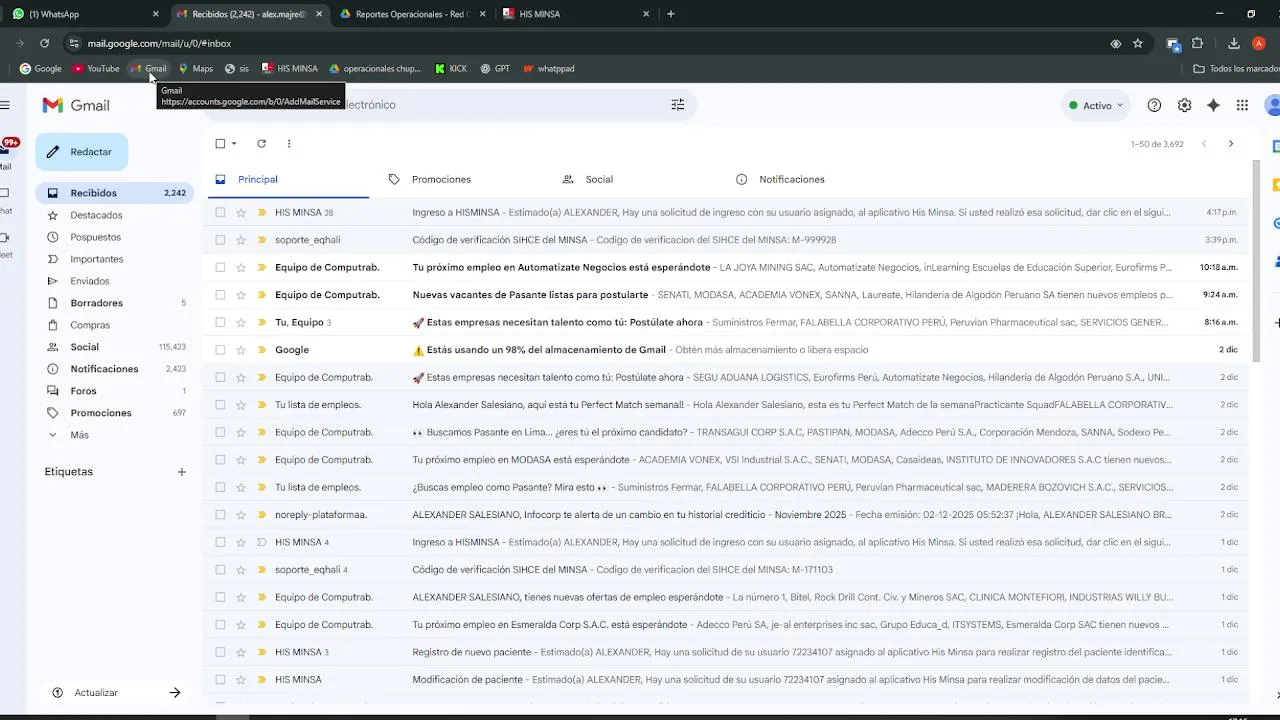The height and width of the screenshot is (720, 1280).
Task: Open select-all dropdown arrow
Action: 234,143
